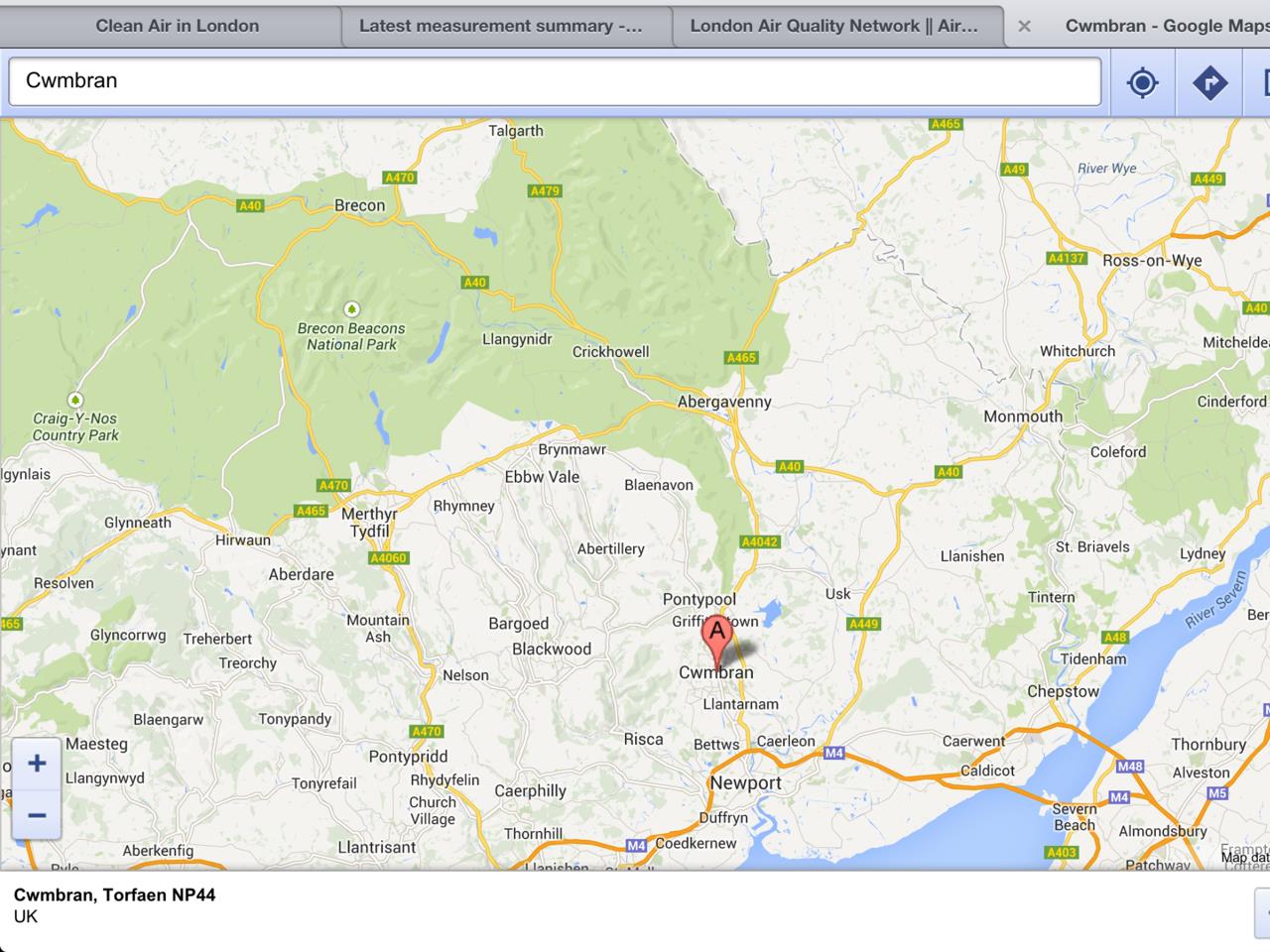Switch to the Clean Air in London tab
1270x952 pixels.
177,26
